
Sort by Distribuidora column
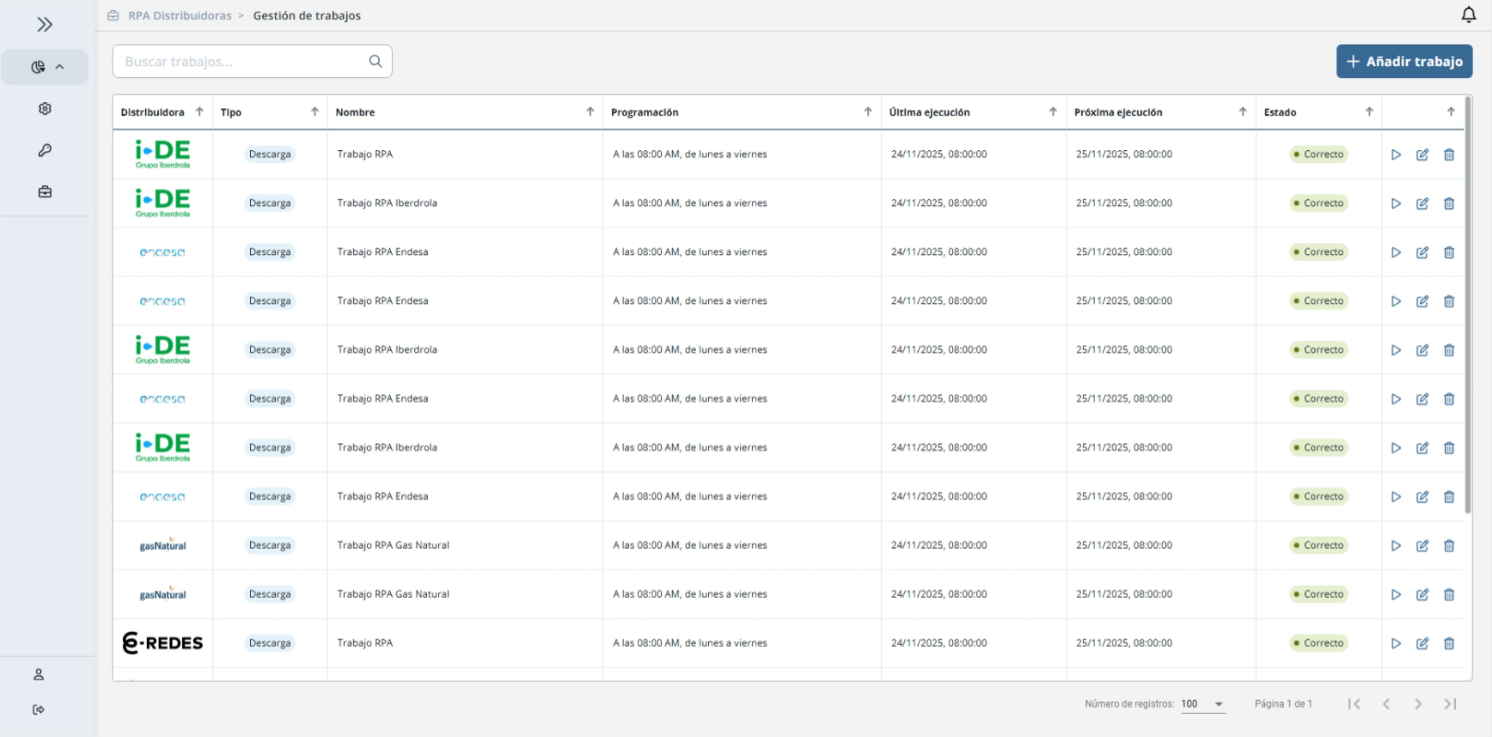(199, 112)
